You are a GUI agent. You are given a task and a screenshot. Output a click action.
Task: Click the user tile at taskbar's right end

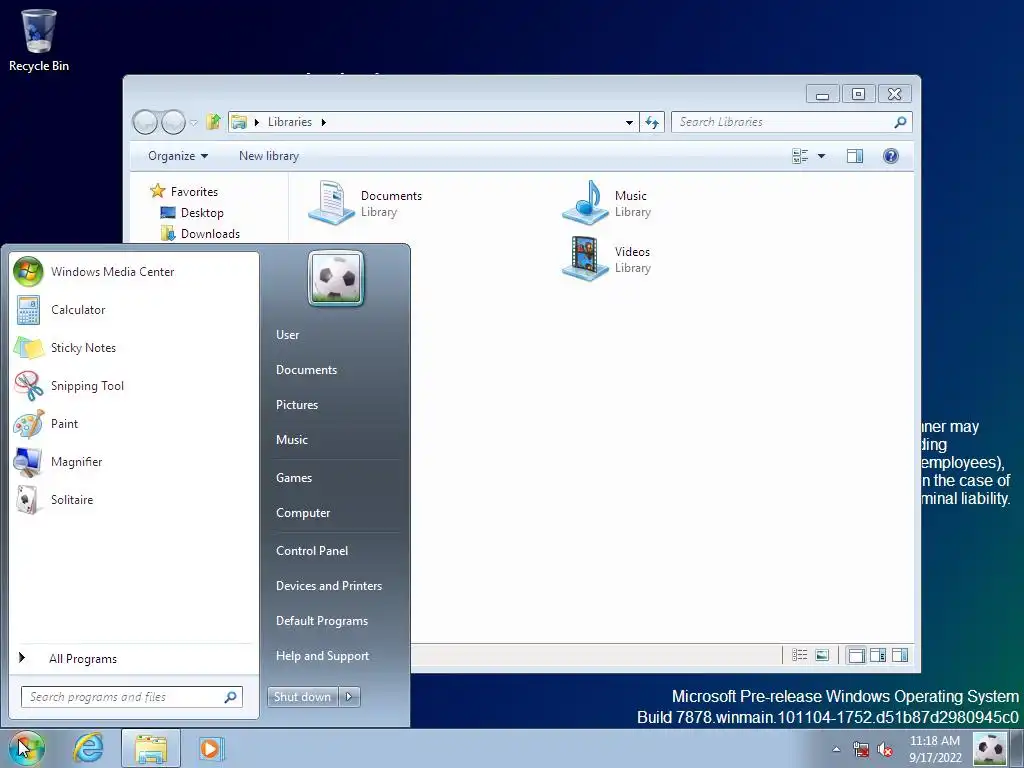[990, 749]
